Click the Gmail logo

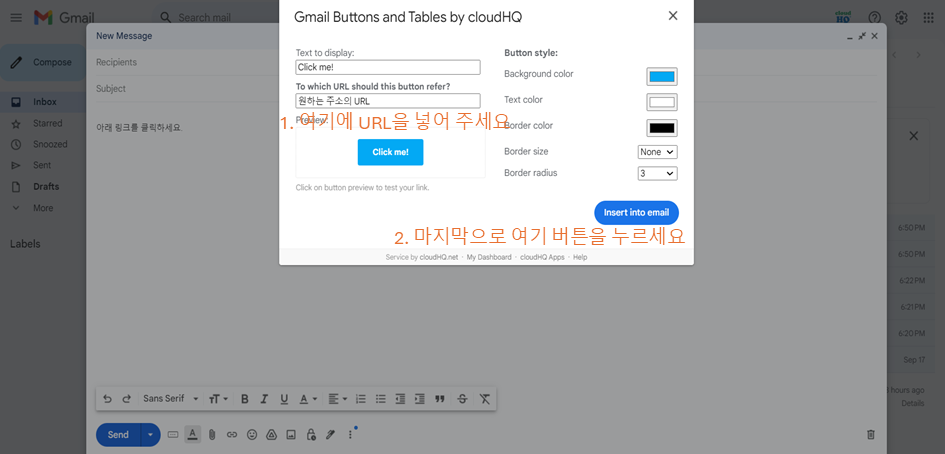click(64, 18)
